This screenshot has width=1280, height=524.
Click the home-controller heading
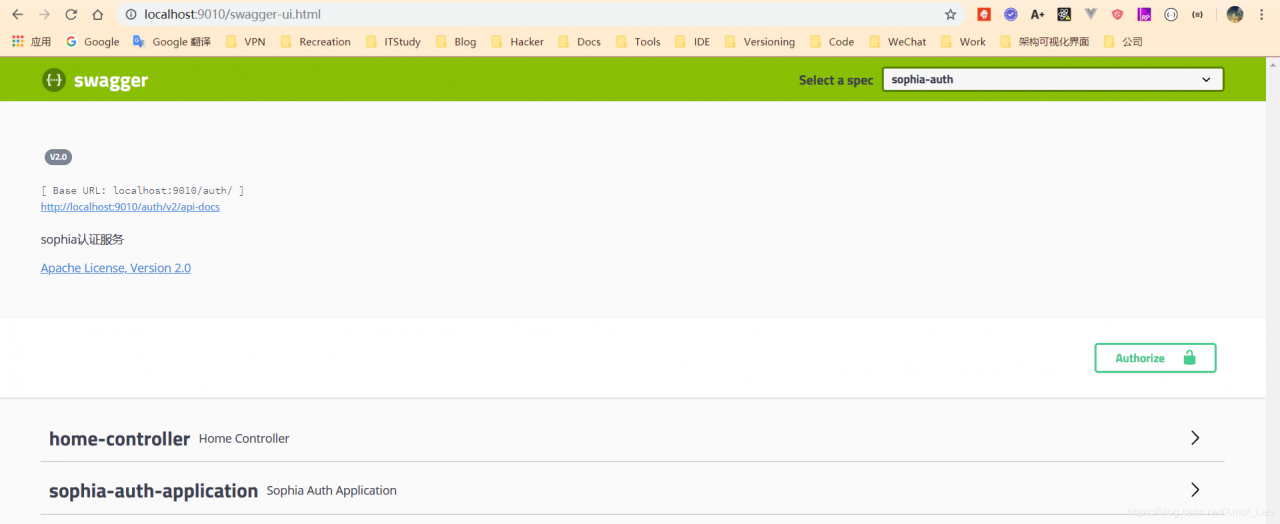tap(119, 439)
